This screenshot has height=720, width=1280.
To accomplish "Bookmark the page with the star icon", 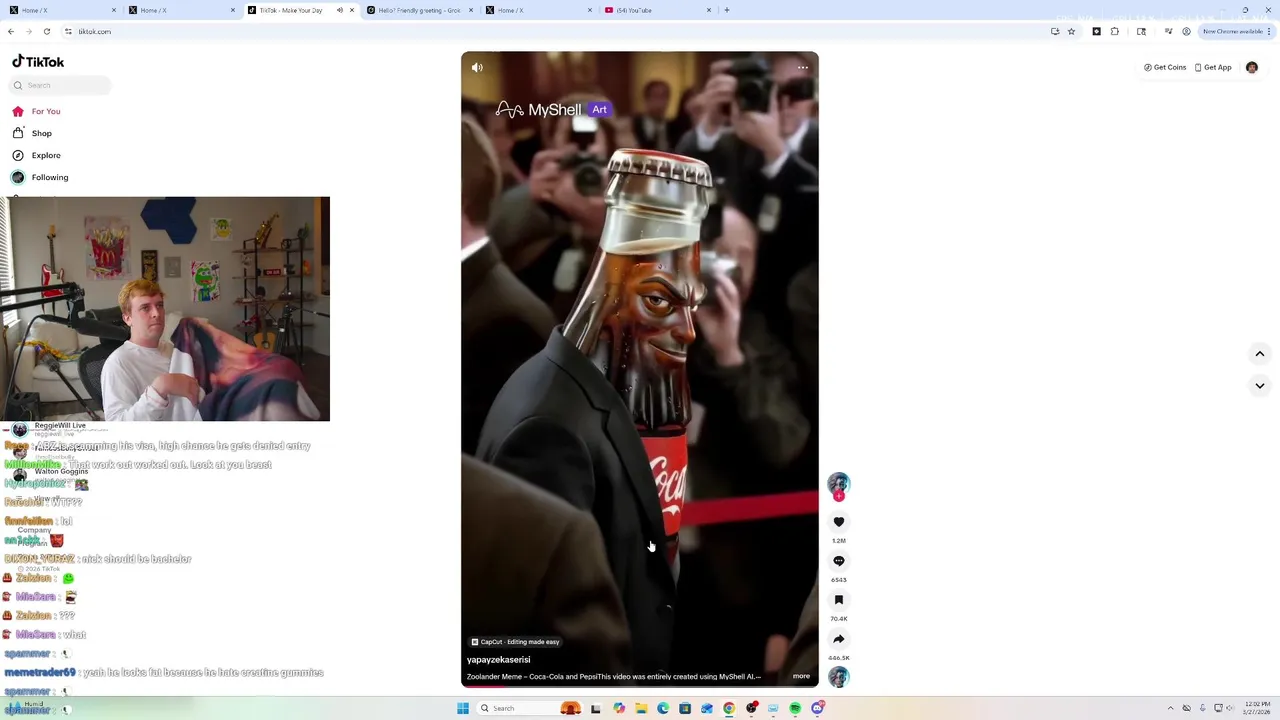I will click(1071, 31).
